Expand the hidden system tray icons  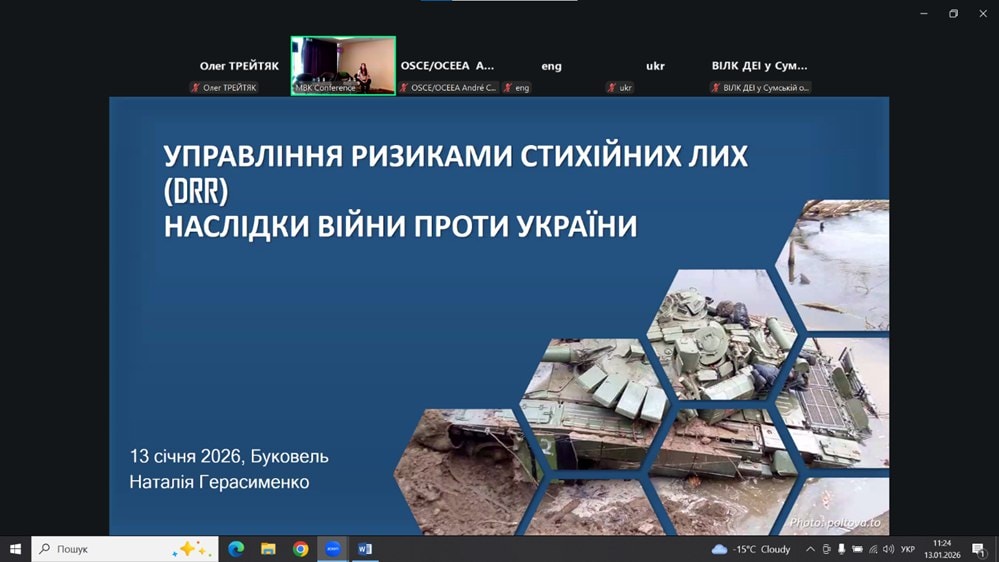[x=810, y=549]
